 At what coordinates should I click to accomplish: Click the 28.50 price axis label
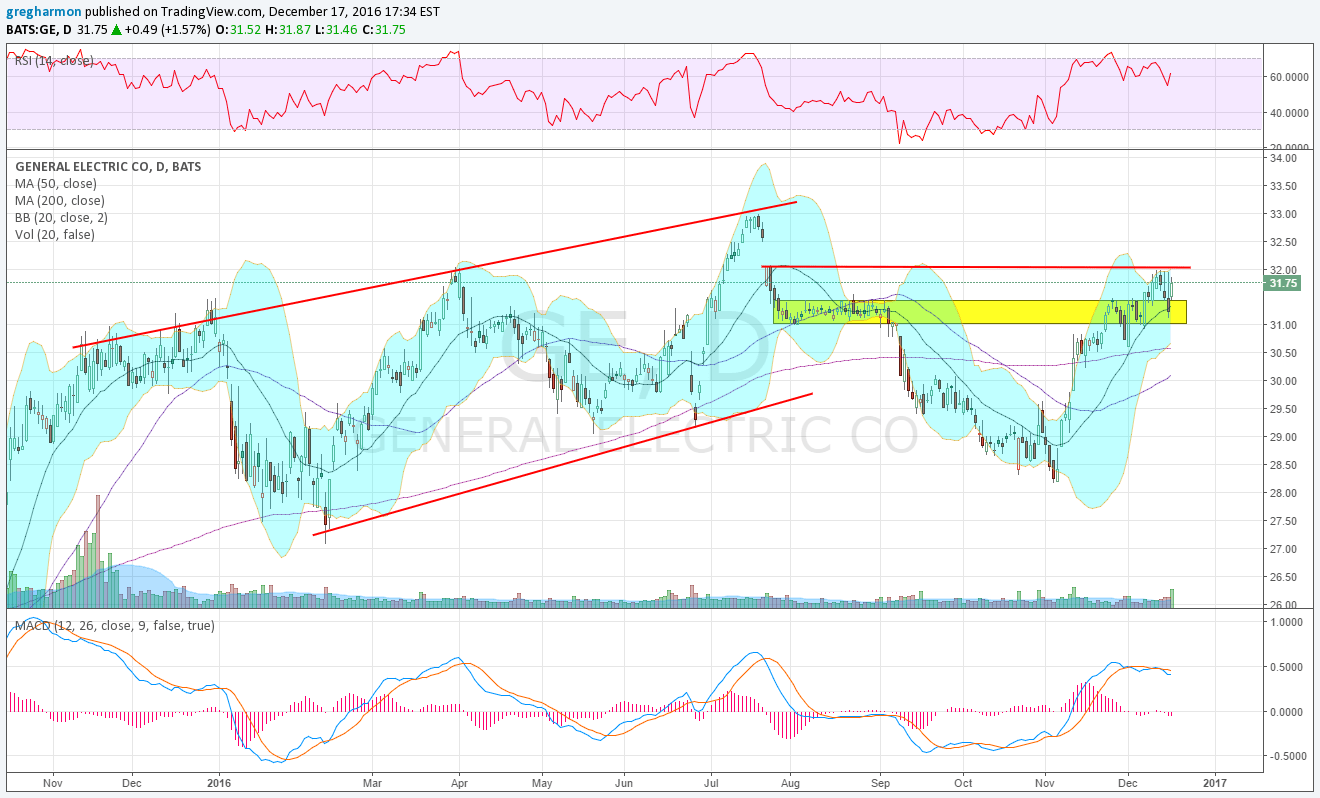click(x=1283, y=465)
